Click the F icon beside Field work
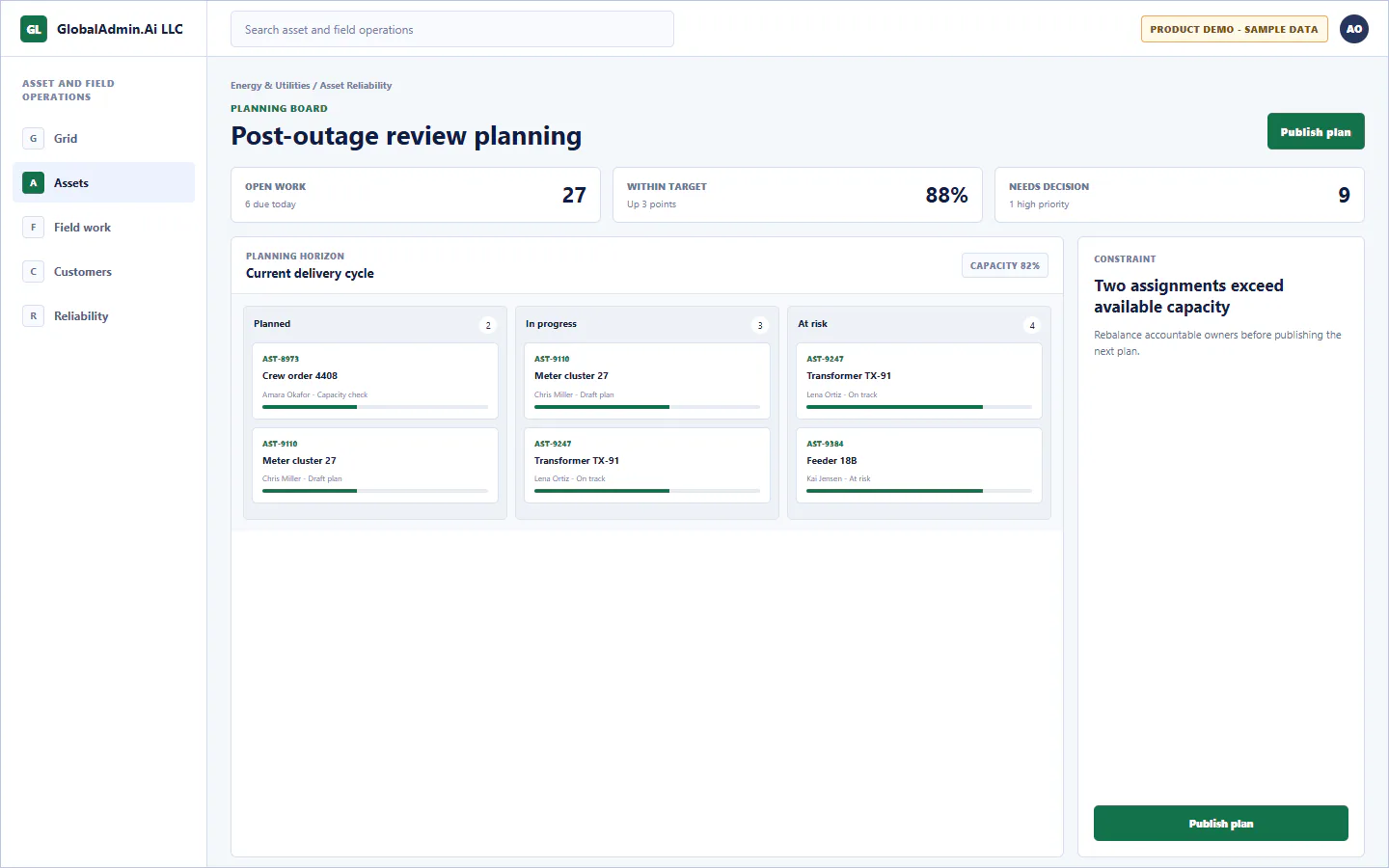 (34, 228)
